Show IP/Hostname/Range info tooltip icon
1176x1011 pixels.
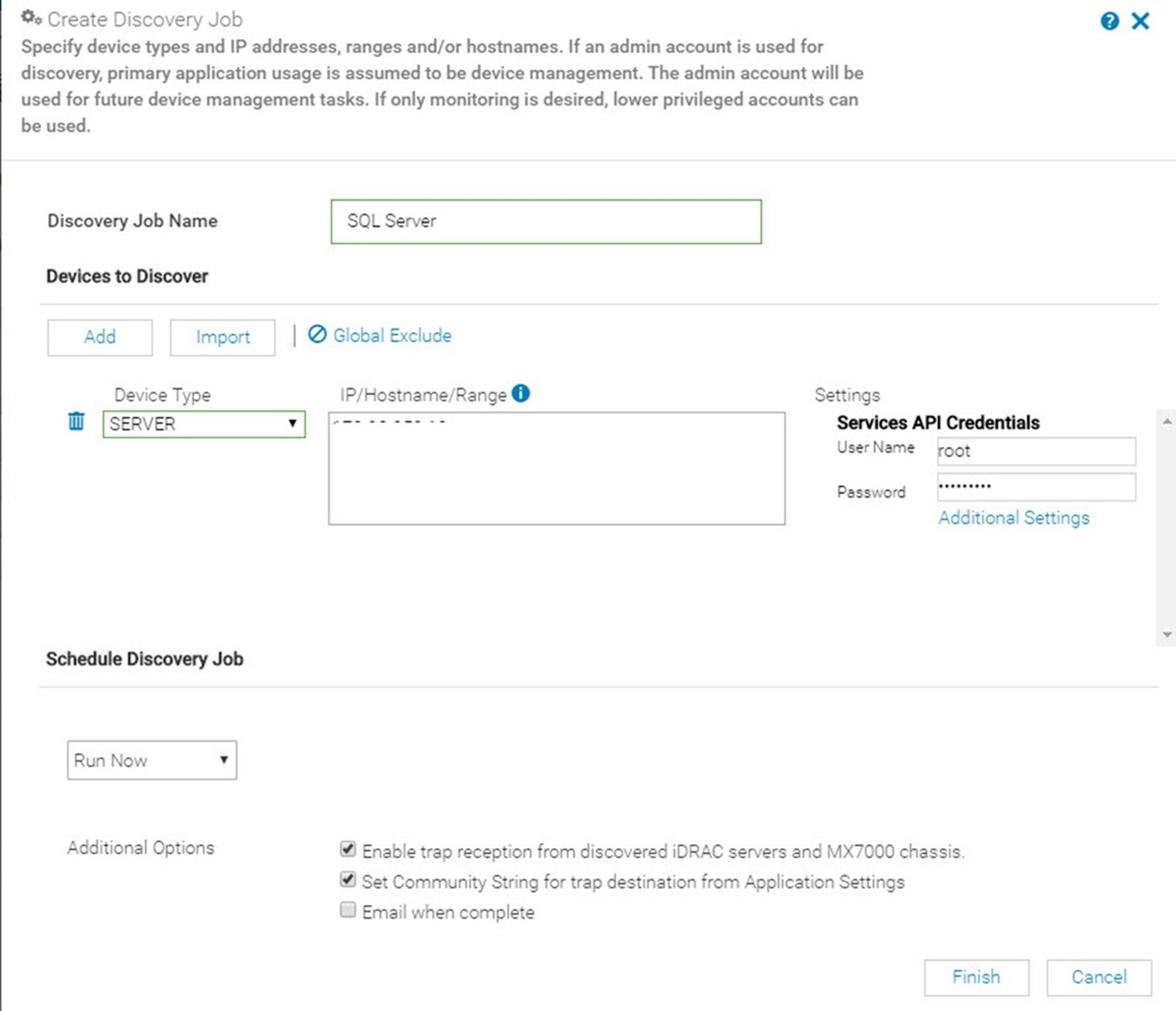521,393
